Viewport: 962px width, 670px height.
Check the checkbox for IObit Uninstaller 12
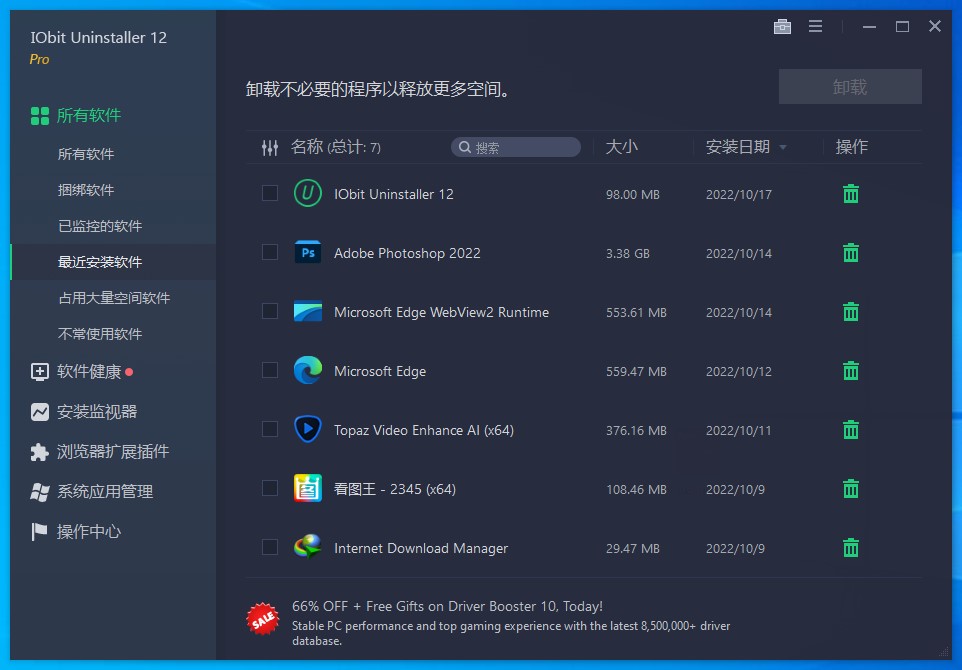click(x=269, y=193)
